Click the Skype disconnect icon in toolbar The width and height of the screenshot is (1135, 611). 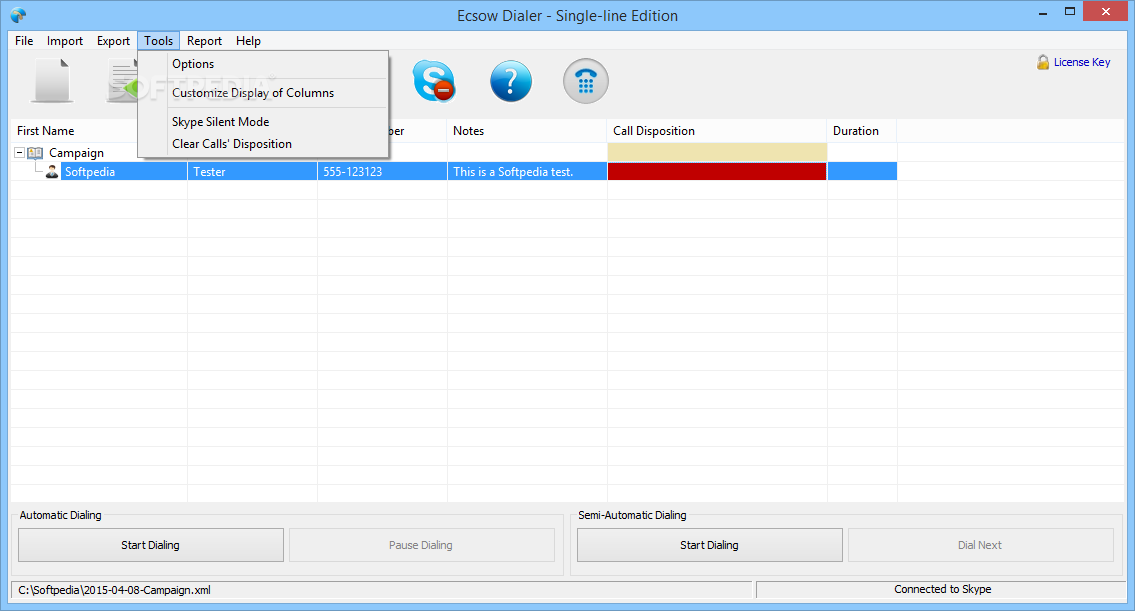[434, 81]
